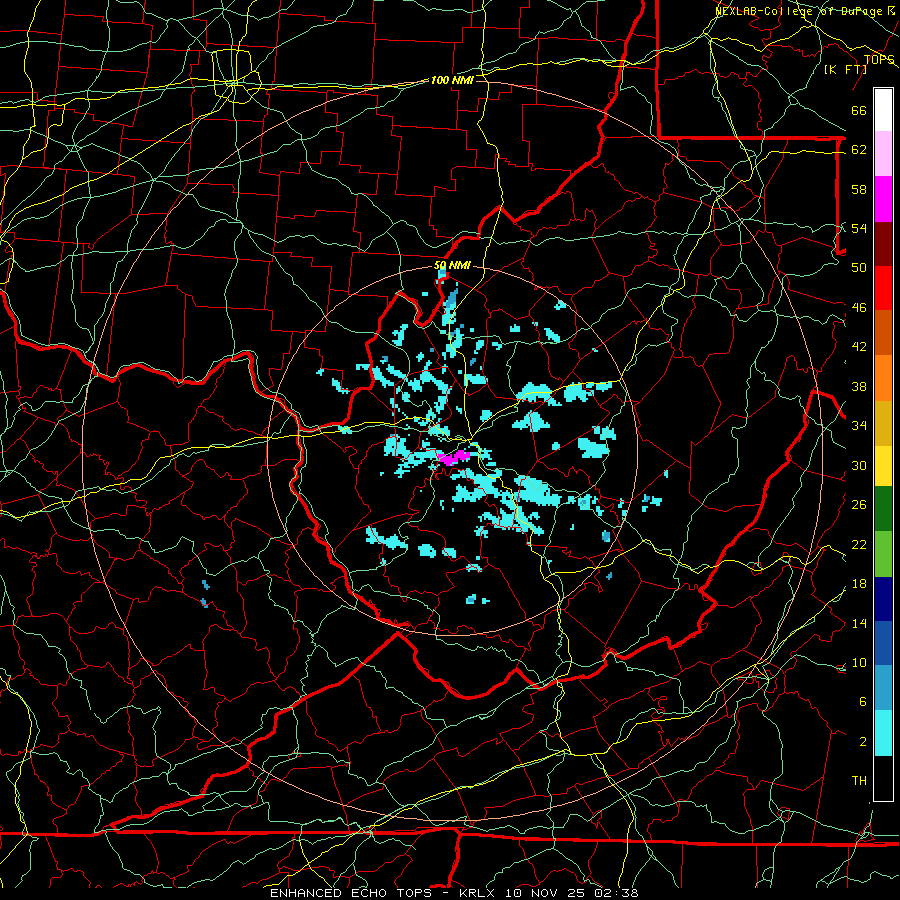Click the '30' legend value

[x=859, y=465]
